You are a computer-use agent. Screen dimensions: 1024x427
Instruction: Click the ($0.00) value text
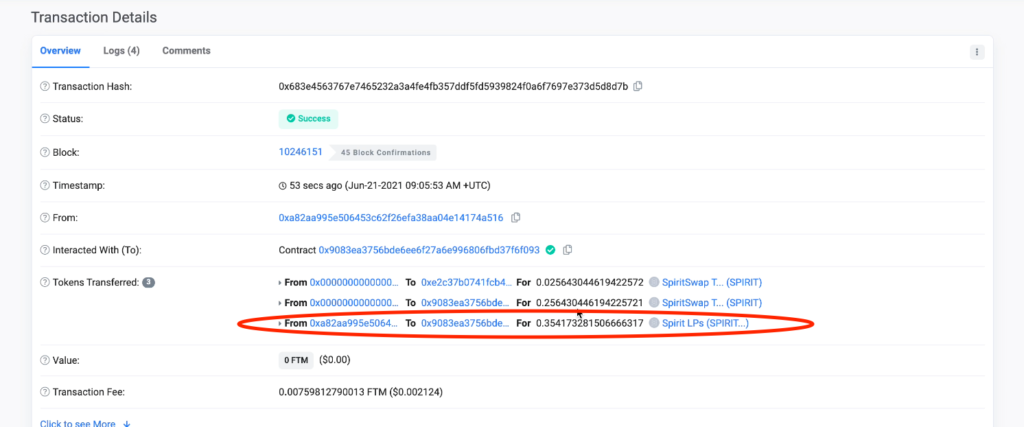[335, 360]
